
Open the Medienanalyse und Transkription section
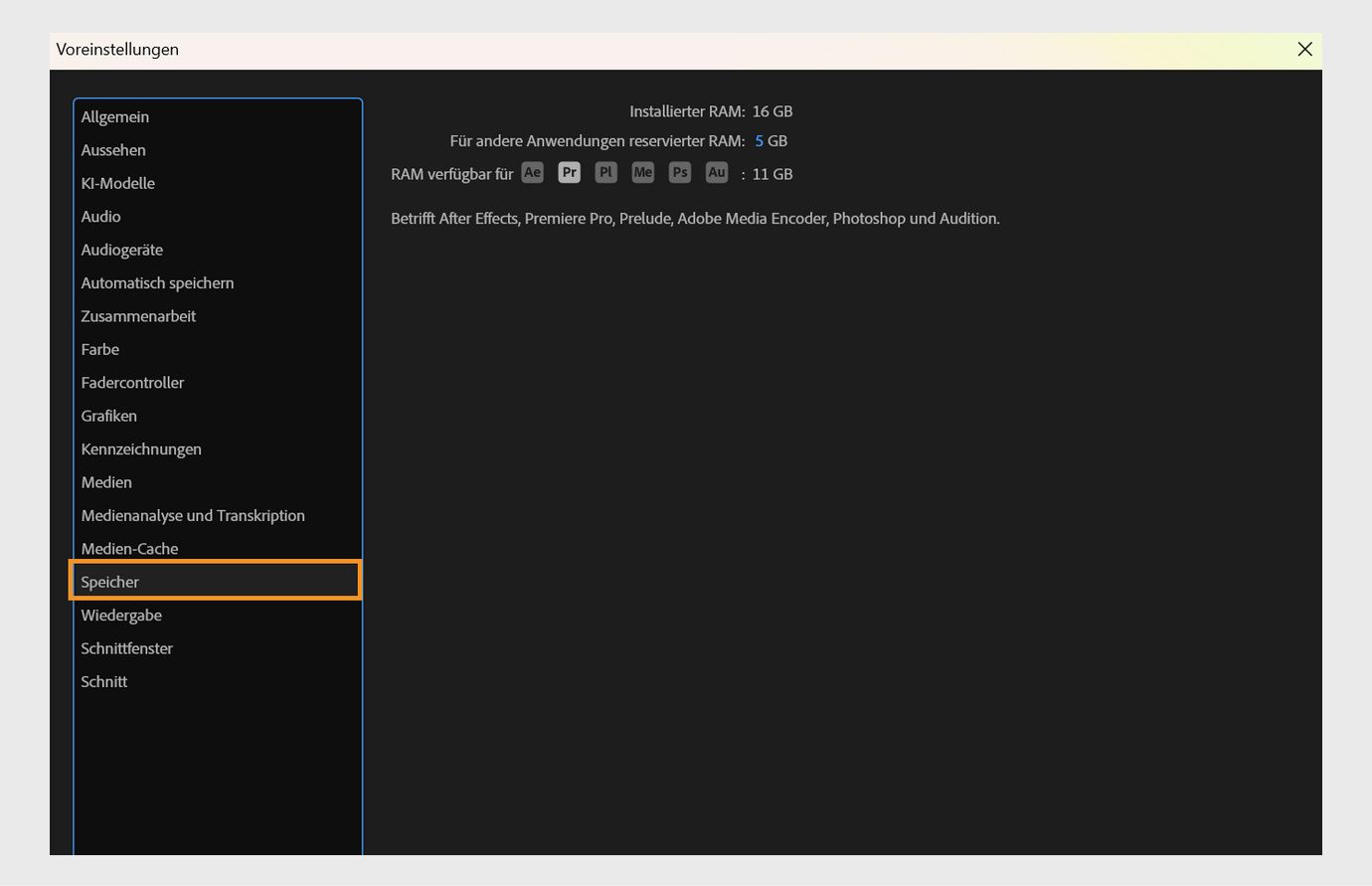[x=193, y=515]
